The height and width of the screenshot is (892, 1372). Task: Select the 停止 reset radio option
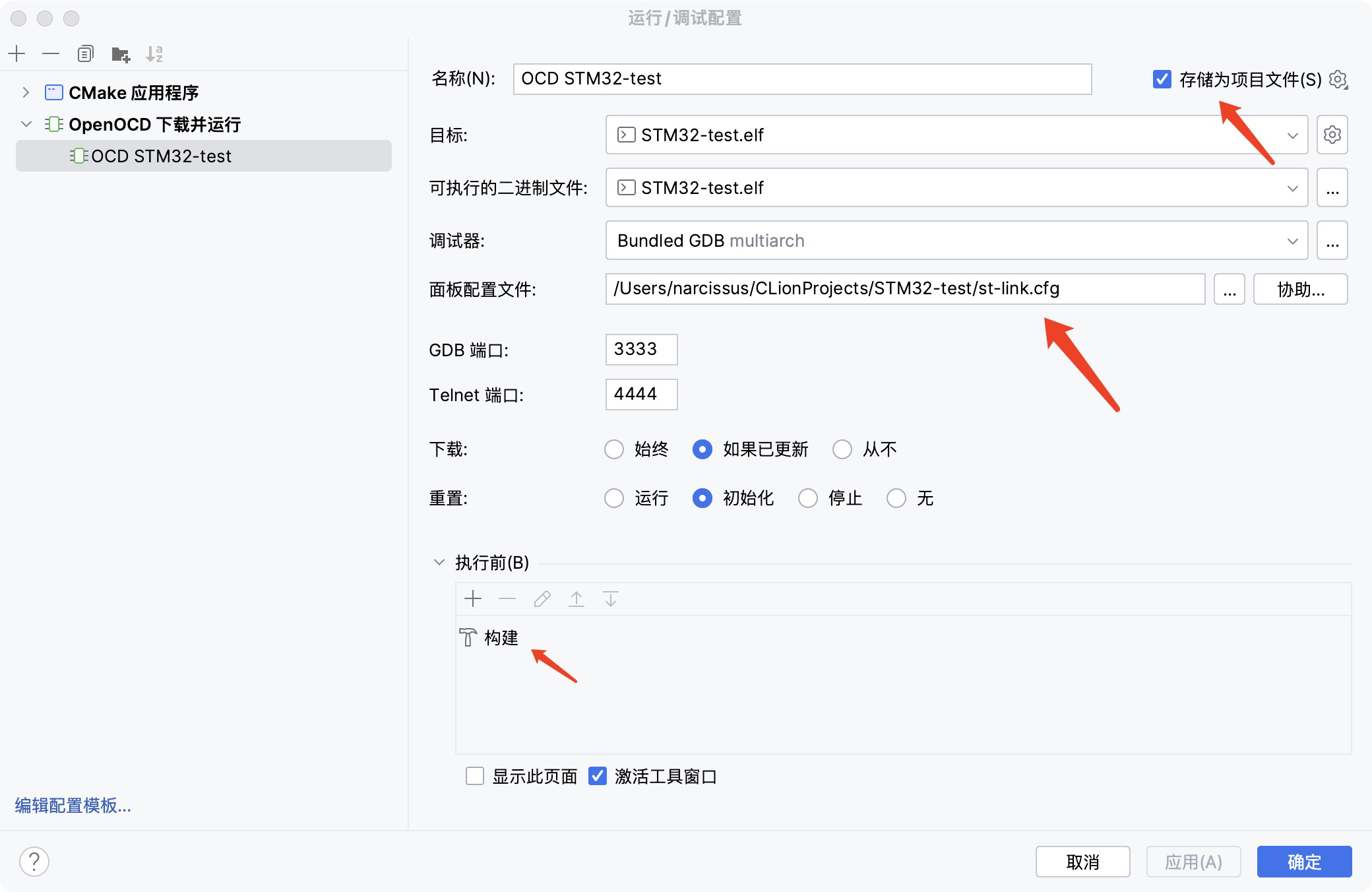tap(808, 498)
